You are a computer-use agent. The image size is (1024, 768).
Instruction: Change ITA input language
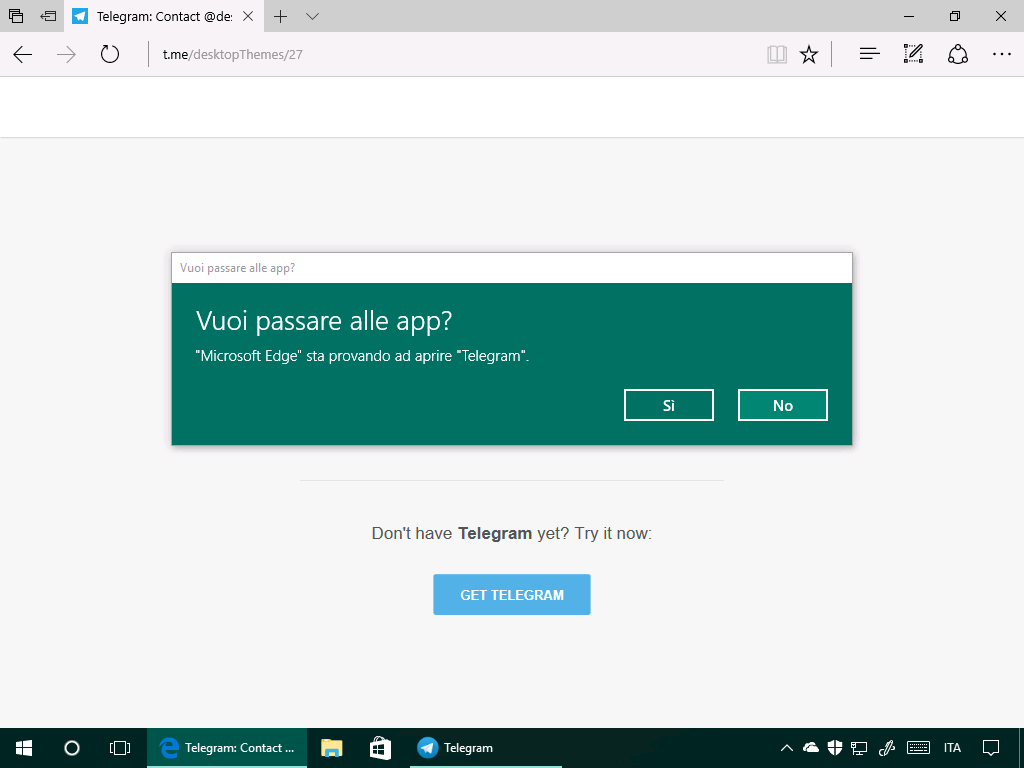pyautogui.click(x=952, y=748)
